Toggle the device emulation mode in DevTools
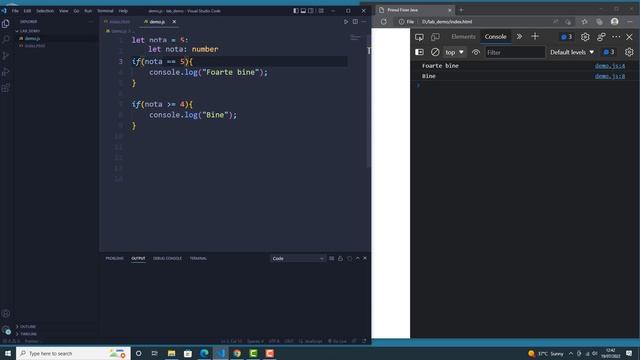 pos(435,37)
